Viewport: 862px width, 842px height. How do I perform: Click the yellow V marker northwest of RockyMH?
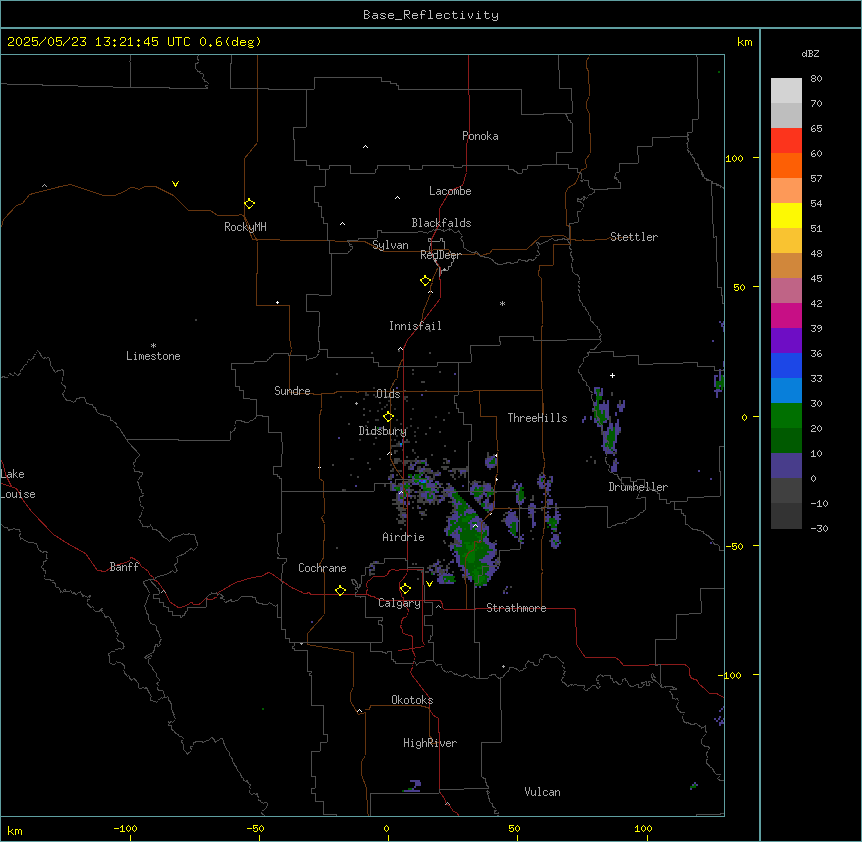[x=175, y=184]
